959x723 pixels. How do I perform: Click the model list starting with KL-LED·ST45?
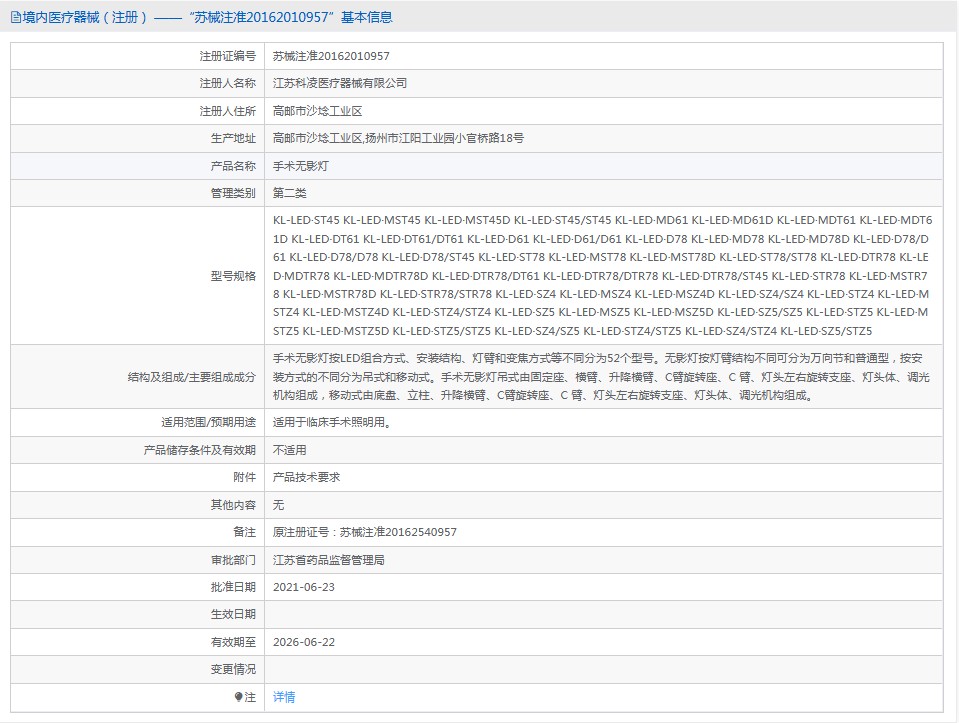pos(602,276)
